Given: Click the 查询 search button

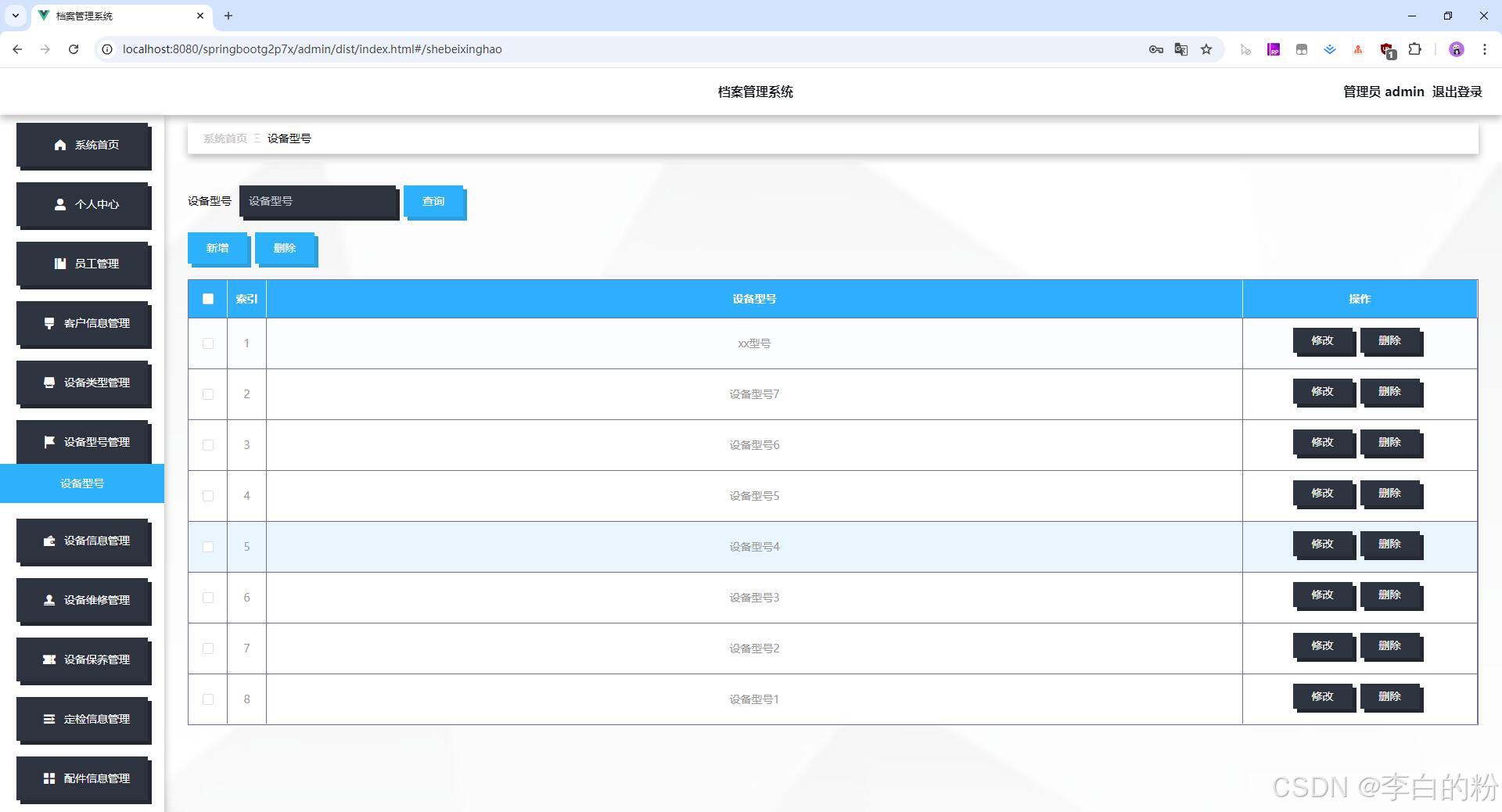Looking at the screenshot, I should tap(434, 203).
